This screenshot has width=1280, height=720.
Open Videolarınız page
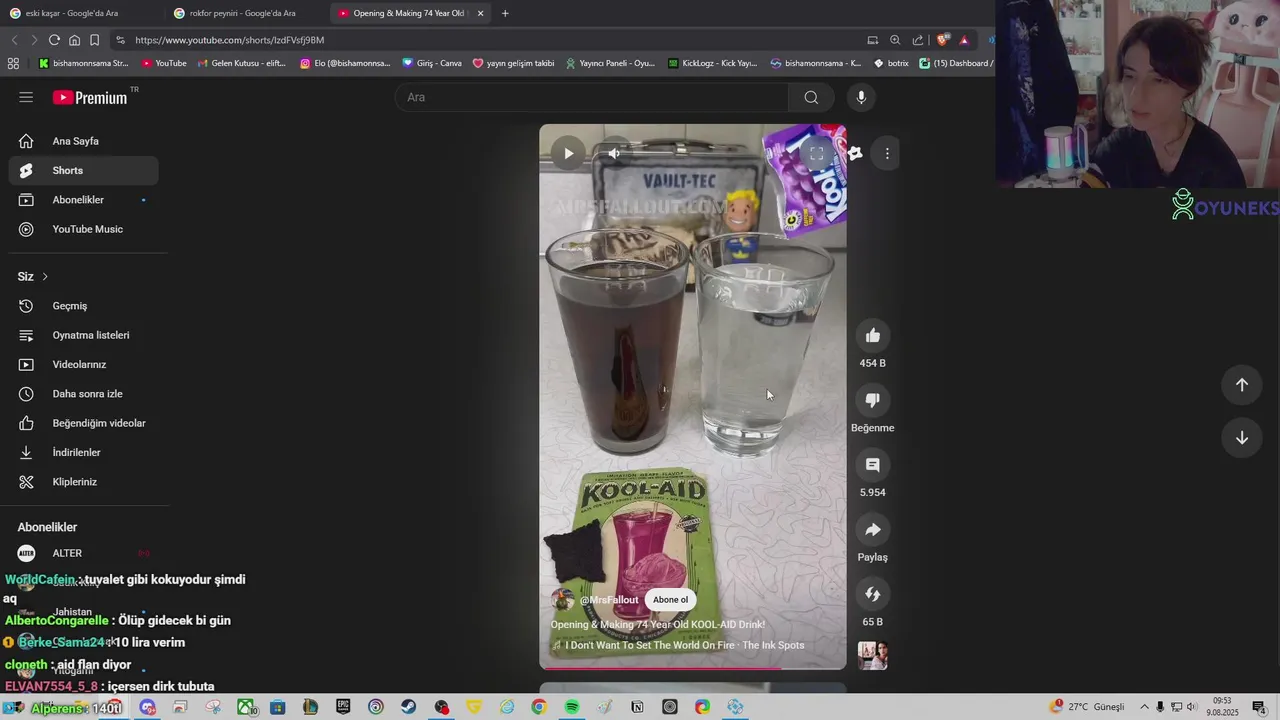83,365
